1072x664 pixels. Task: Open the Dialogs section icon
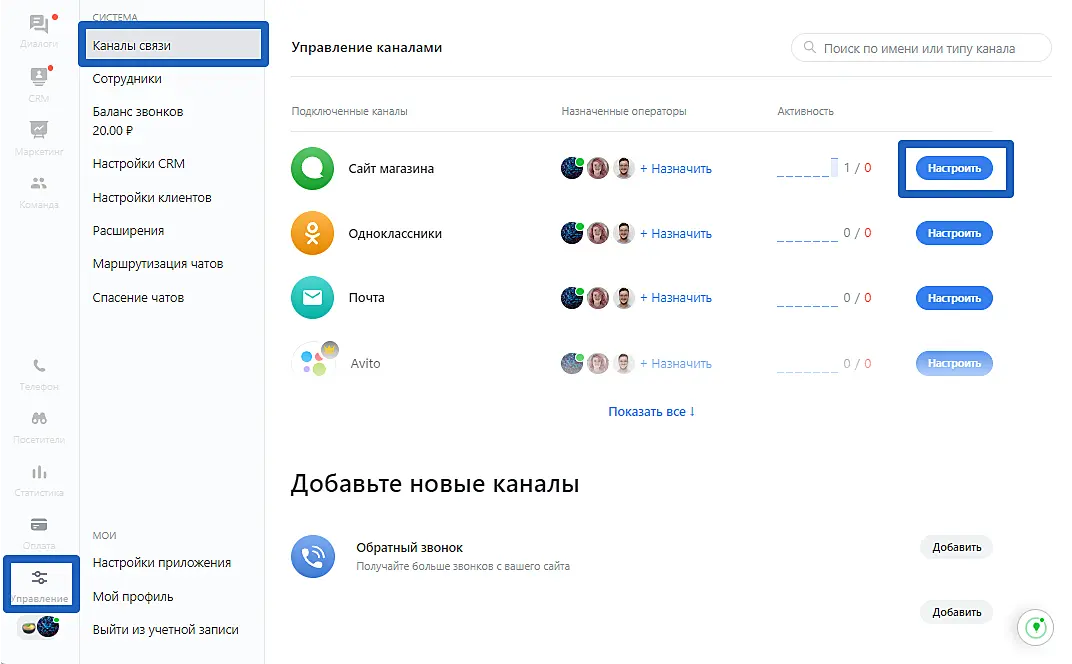39,24
